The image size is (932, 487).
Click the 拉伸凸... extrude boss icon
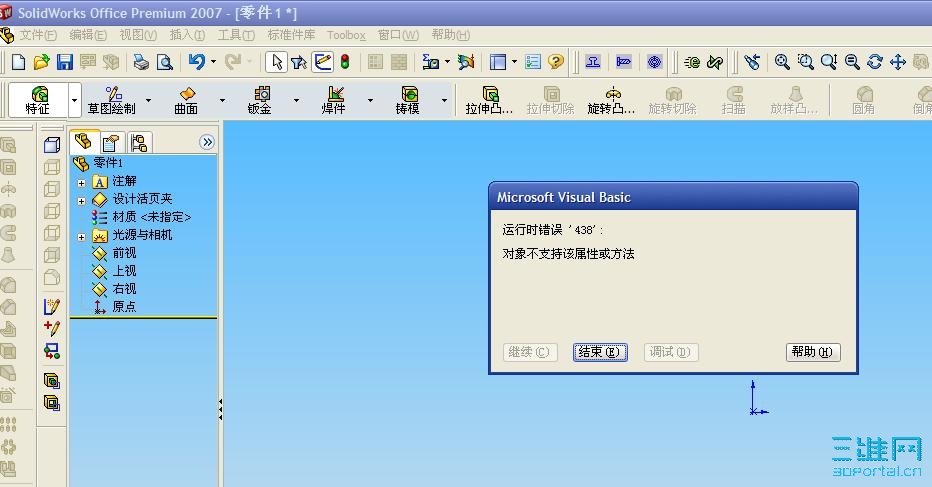click(x=489, y=100)
